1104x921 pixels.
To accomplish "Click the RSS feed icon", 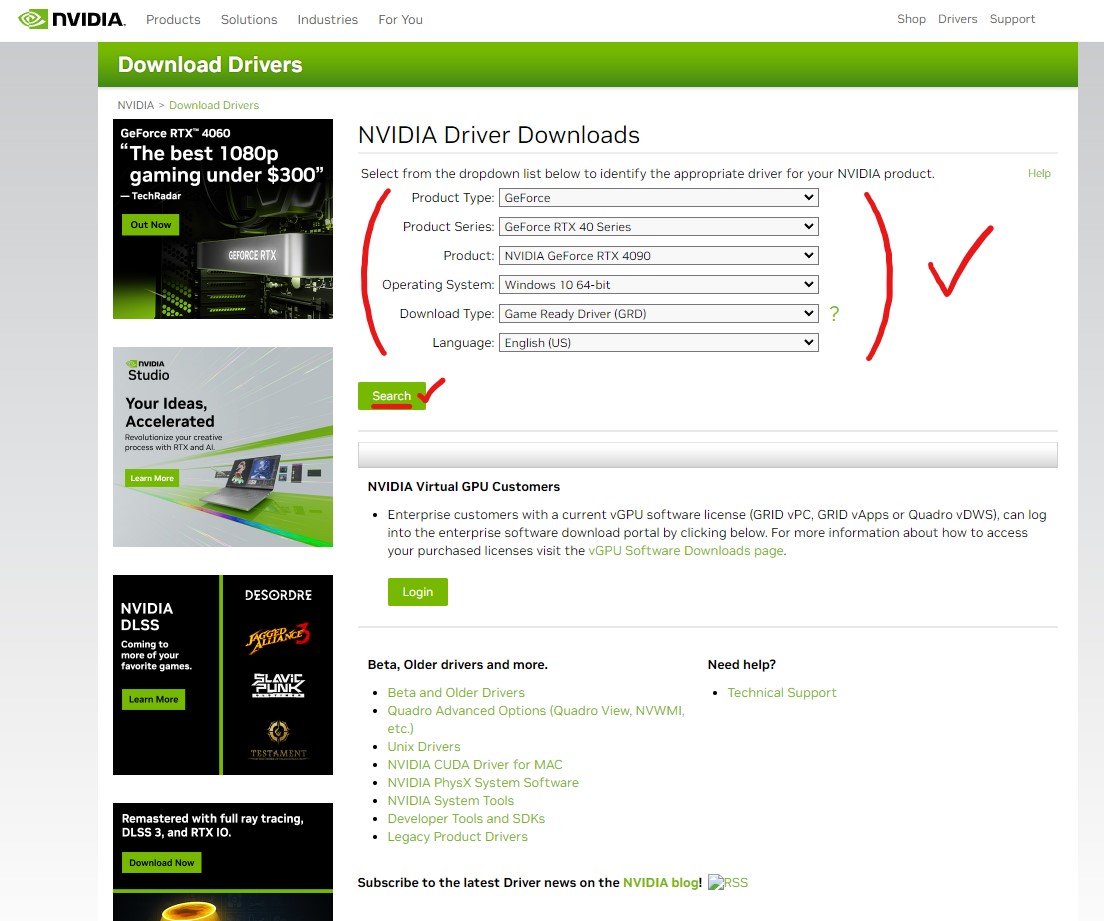I will click(728, 883).
